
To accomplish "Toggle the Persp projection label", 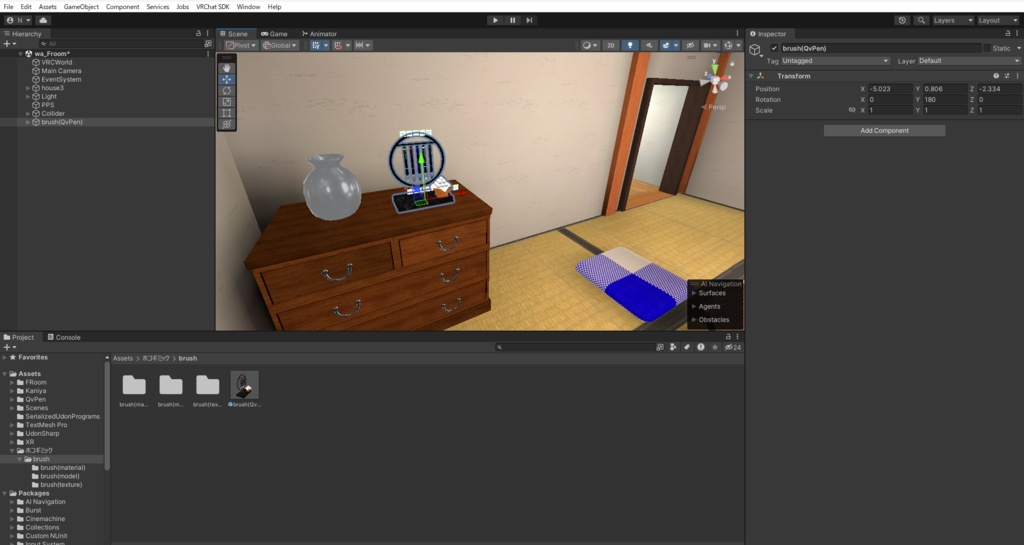I will [x=714, y=107].
